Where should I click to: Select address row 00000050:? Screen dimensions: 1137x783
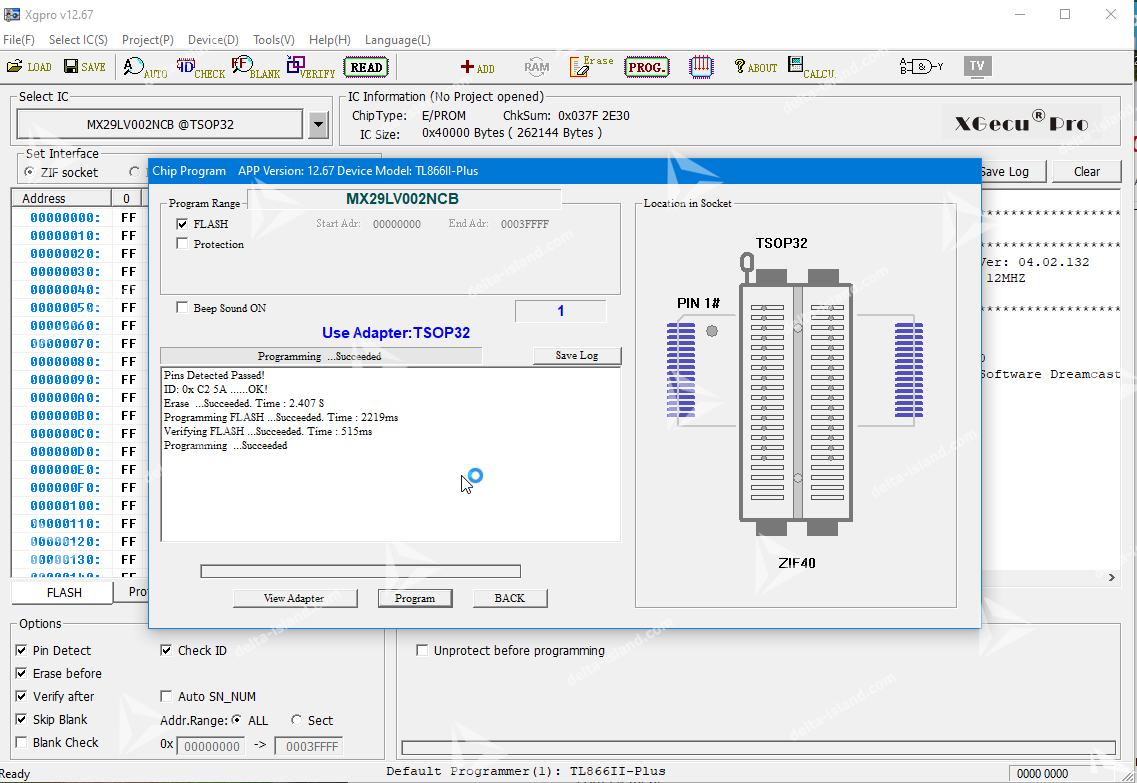pyautogui.click(x=65, y=307)
